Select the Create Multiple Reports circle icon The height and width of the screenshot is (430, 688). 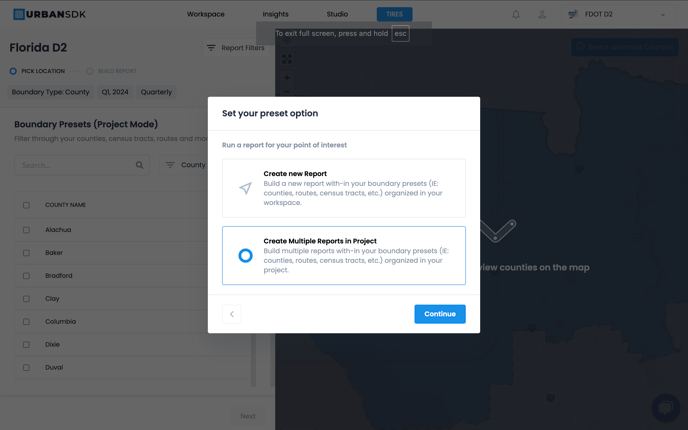click(x=245, y=256)
